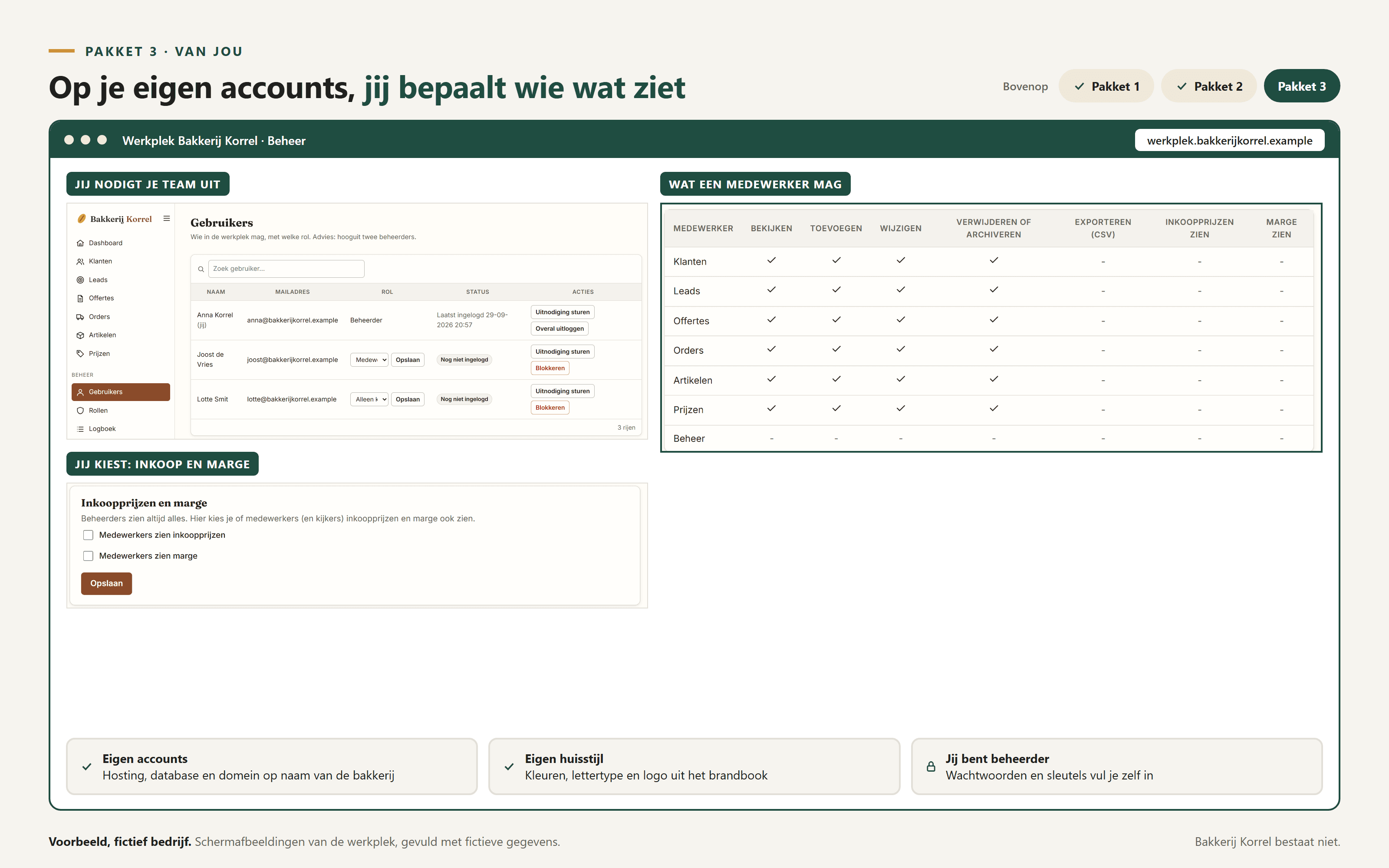The width and height of the screenshot is (1389, 868).
Task: Click the Beheer row label in permissions table
Action: (x=689, y=439)
